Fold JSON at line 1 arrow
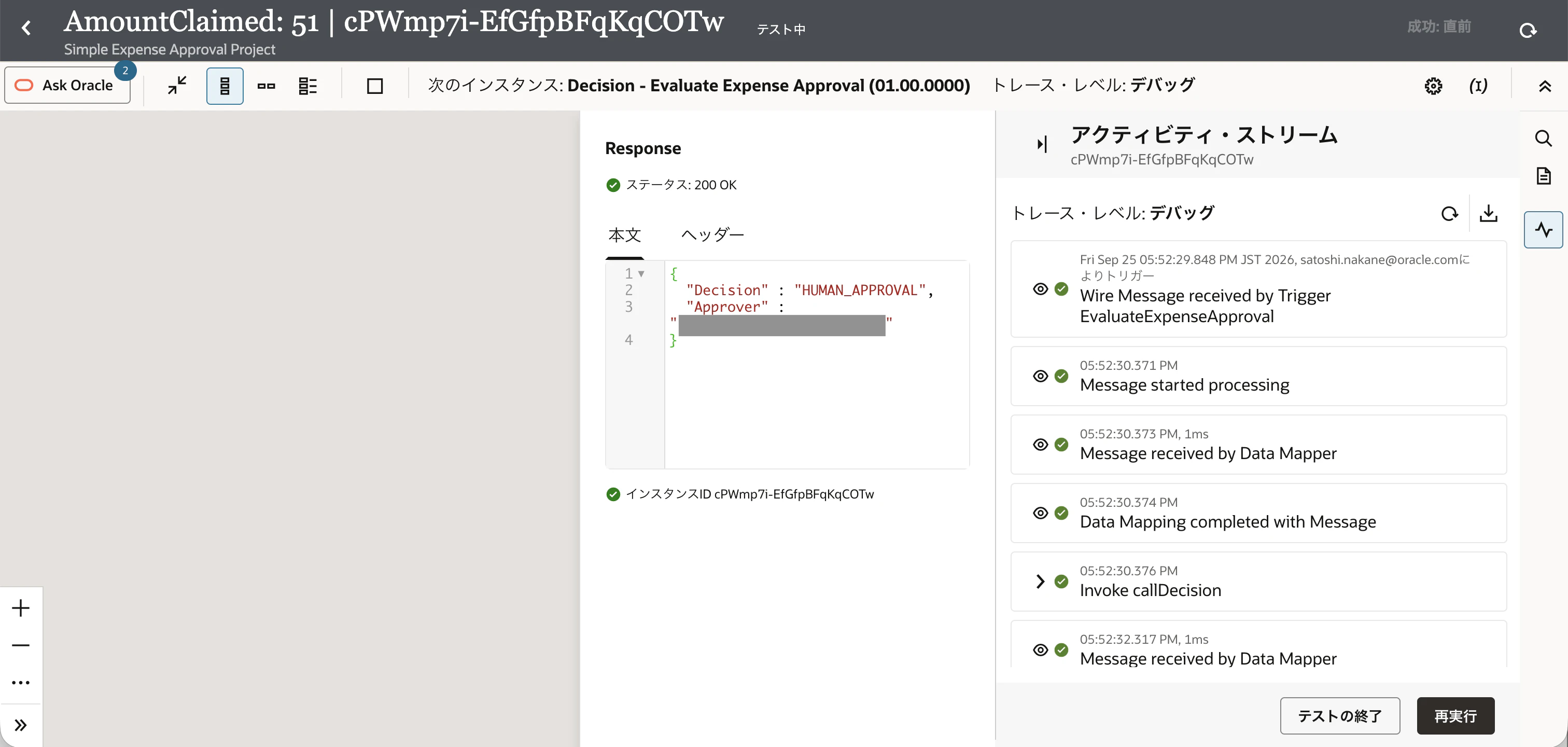The width and height of the screenshot is (1568, 747). tap(641, 274)
